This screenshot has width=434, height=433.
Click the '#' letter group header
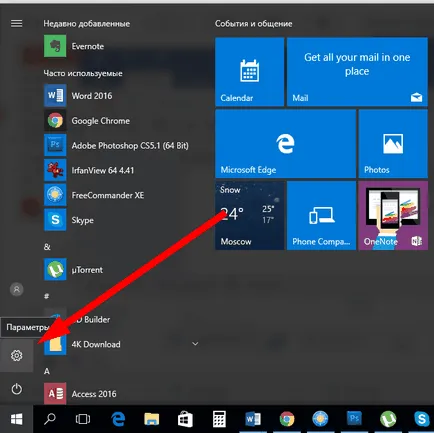pyautogui.click(x=47, y=296)
